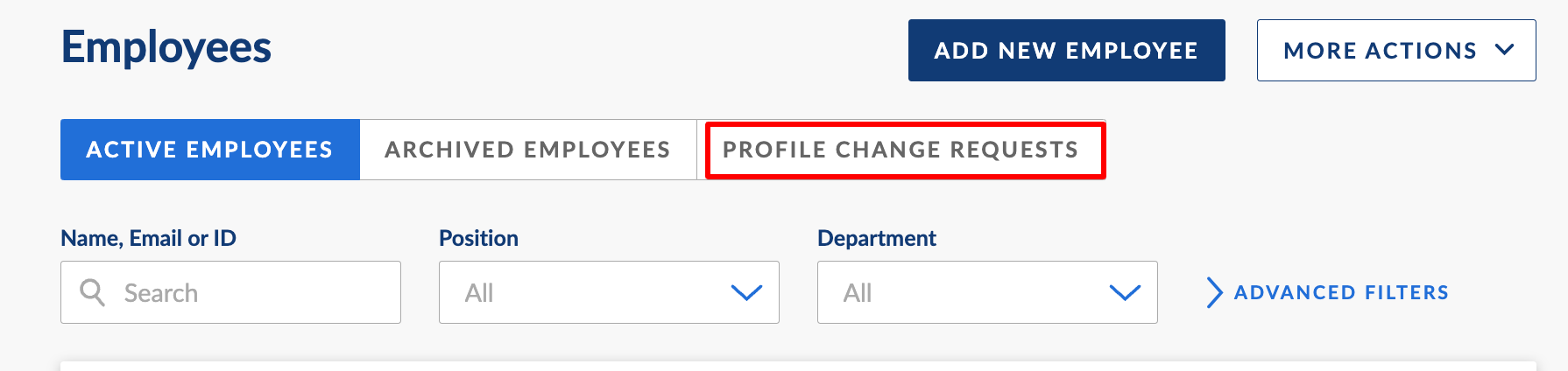1568x371 pixels.
Task: Expand the More Actions menu
Action: click(x=1396, y=51)
